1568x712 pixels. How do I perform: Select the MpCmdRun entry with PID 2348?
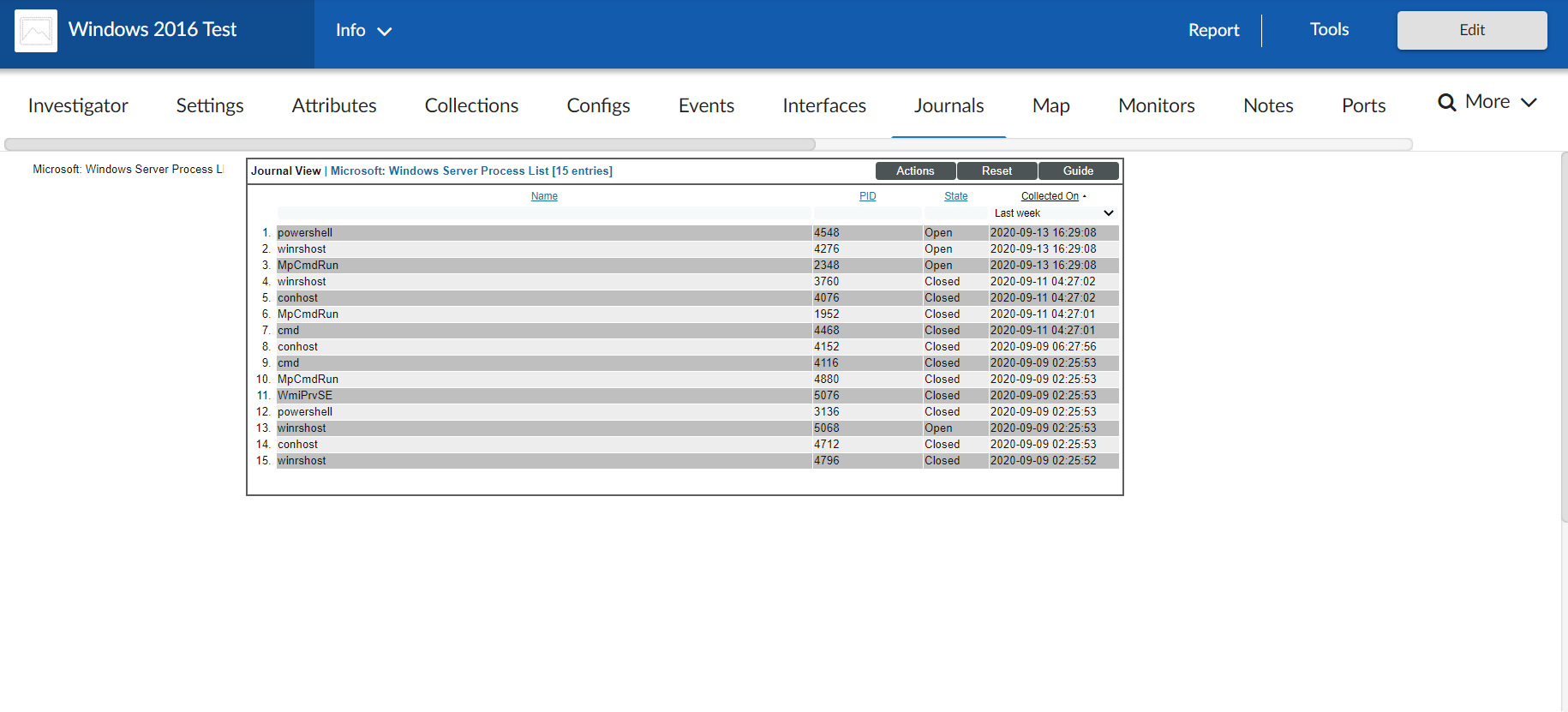pyautogui.click(x=697, y=266)
